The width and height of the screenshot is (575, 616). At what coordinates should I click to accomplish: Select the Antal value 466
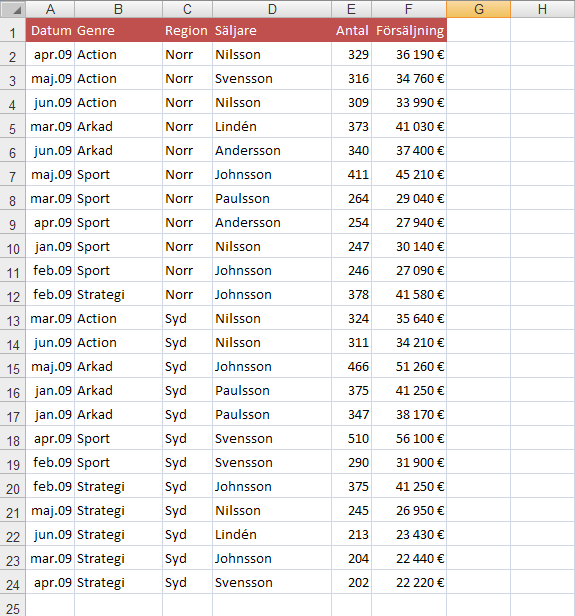pyautogui.click(x=352, y=367)
